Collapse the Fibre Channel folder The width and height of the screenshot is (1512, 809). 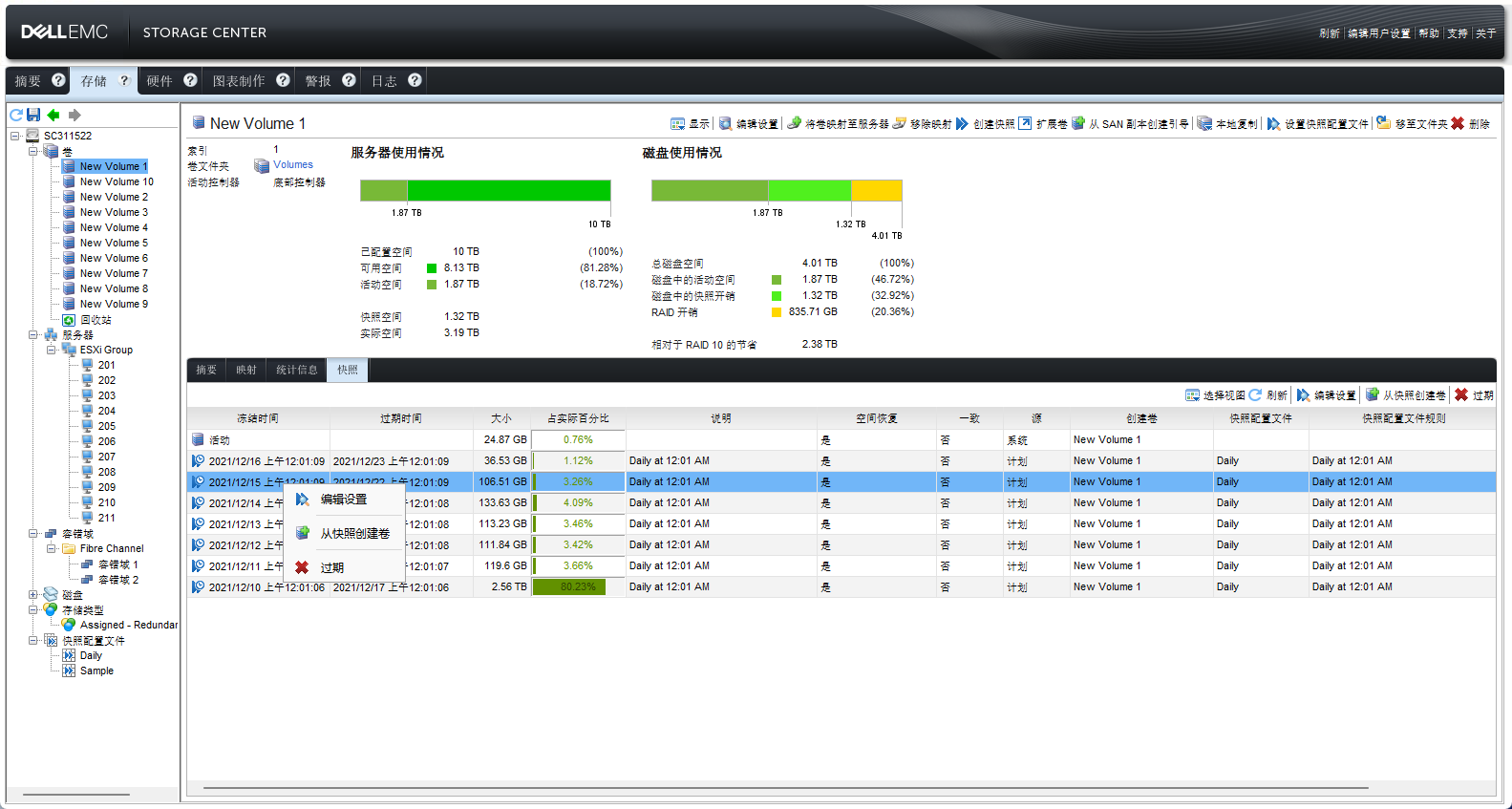click(x=52, y=548)
